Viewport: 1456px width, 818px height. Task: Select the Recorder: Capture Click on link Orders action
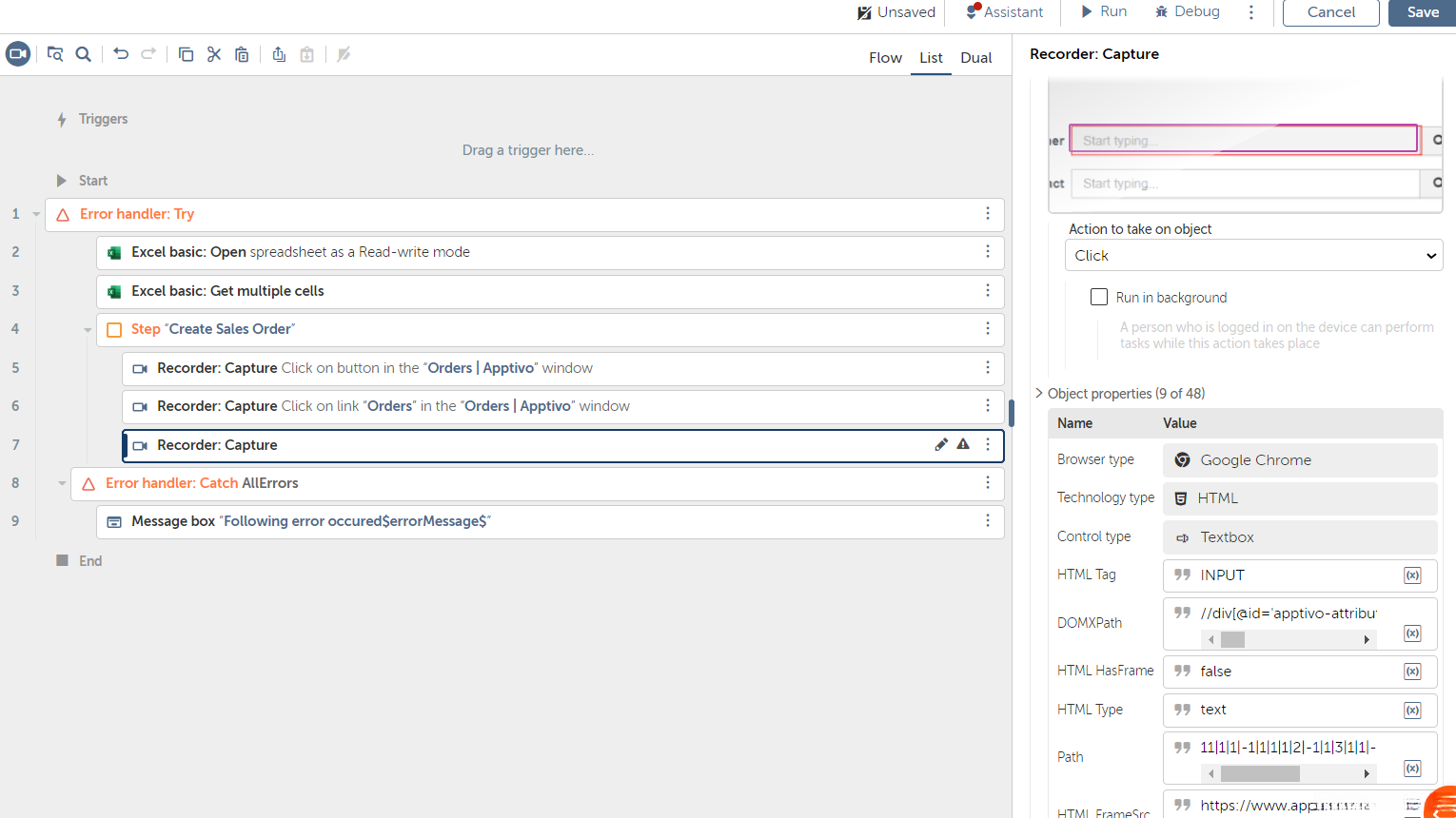point(563,406)
